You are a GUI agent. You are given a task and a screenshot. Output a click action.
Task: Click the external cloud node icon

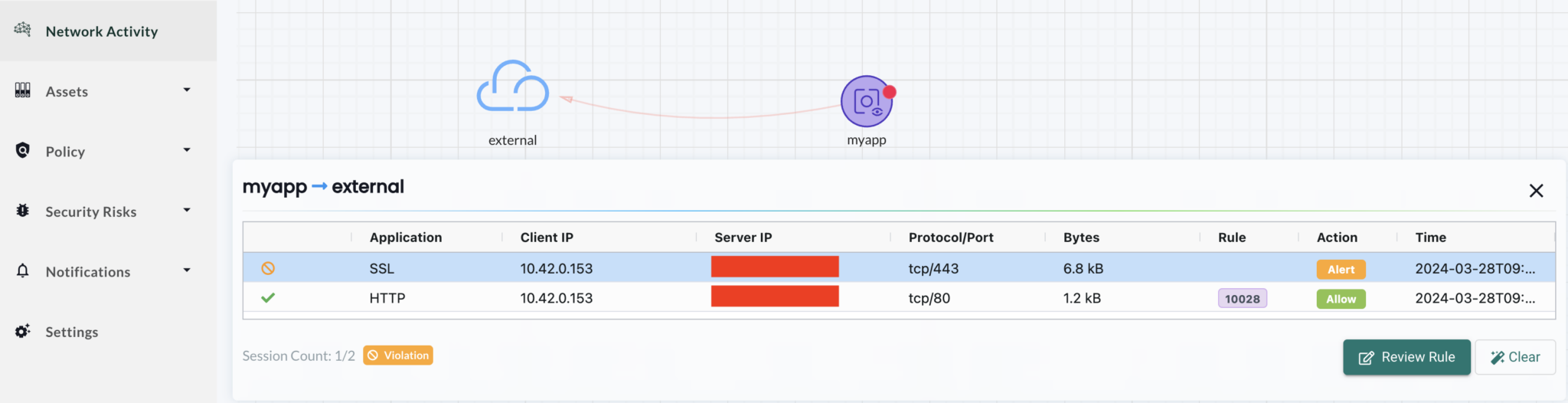click(512, 87)
